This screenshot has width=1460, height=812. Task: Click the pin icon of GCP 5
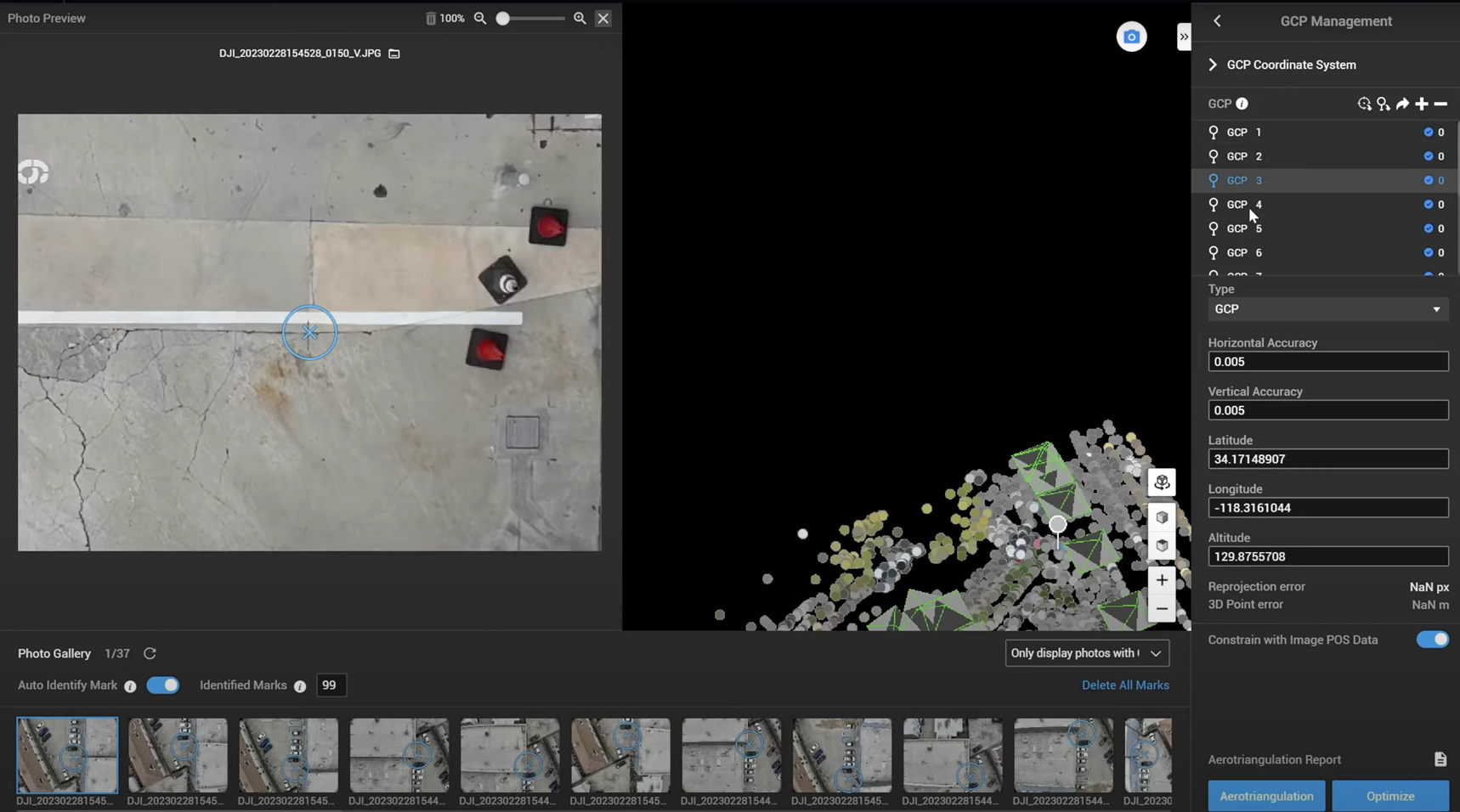pos(1214,228)
